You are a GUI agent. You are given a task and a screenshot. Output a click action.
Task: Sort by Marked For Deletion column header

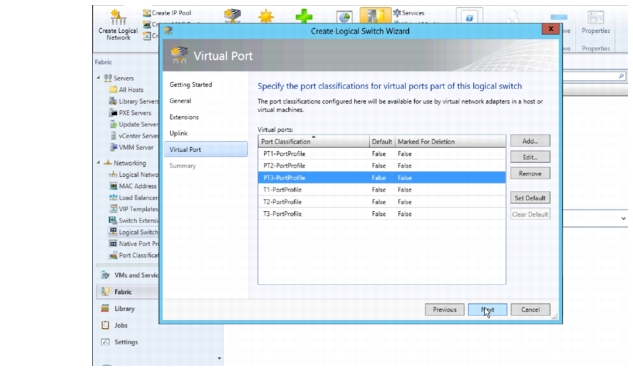click(x=450, y=141)
